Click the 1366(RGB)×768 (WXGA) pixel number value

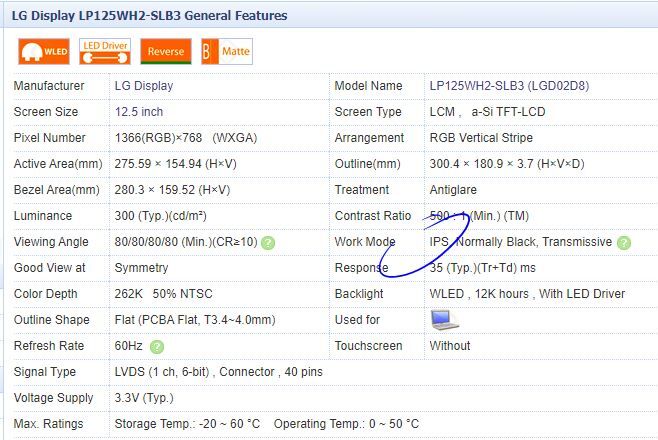[x=185, y=138]
